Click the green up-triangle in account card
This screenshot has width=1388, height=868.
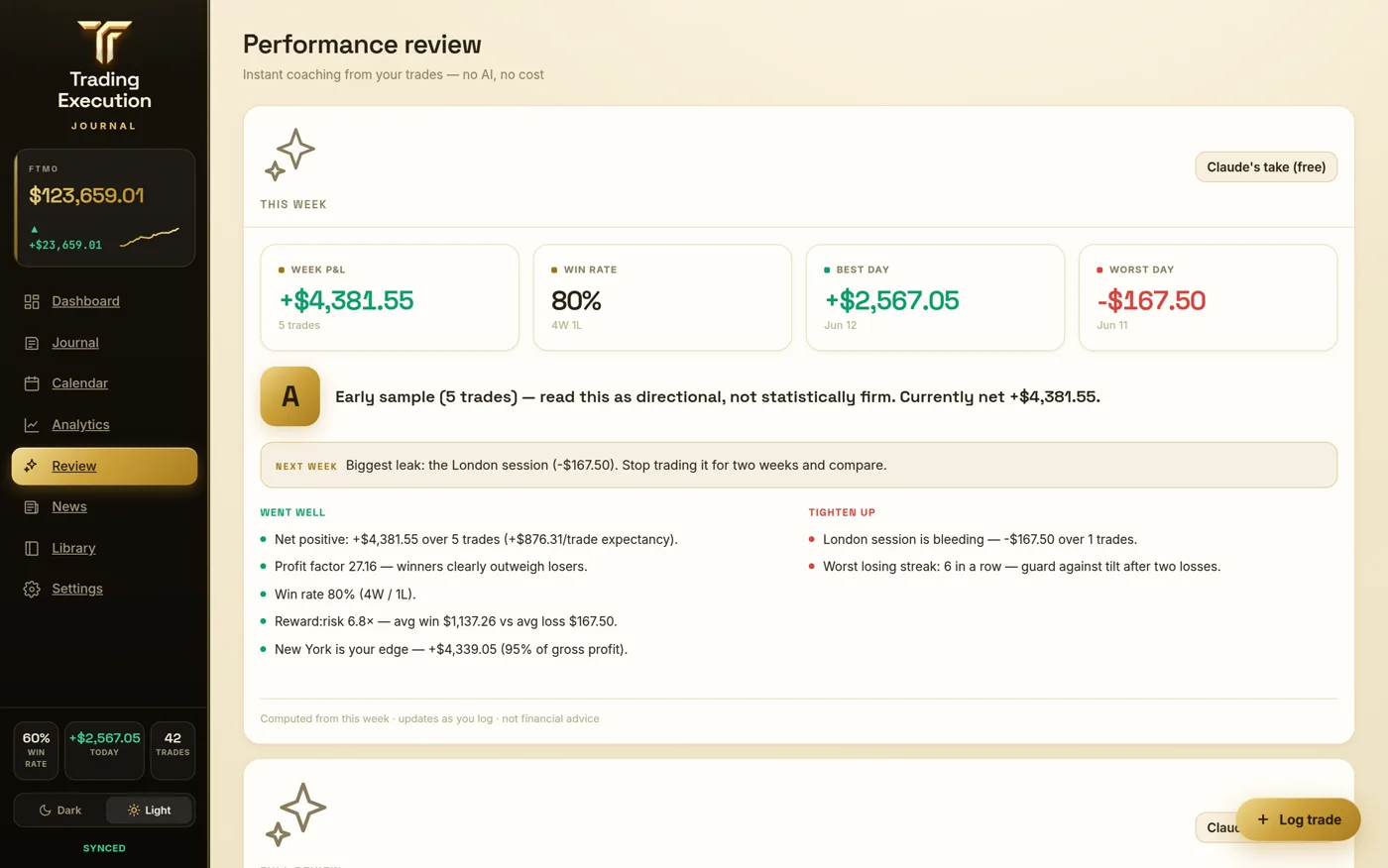pos(34,229)
